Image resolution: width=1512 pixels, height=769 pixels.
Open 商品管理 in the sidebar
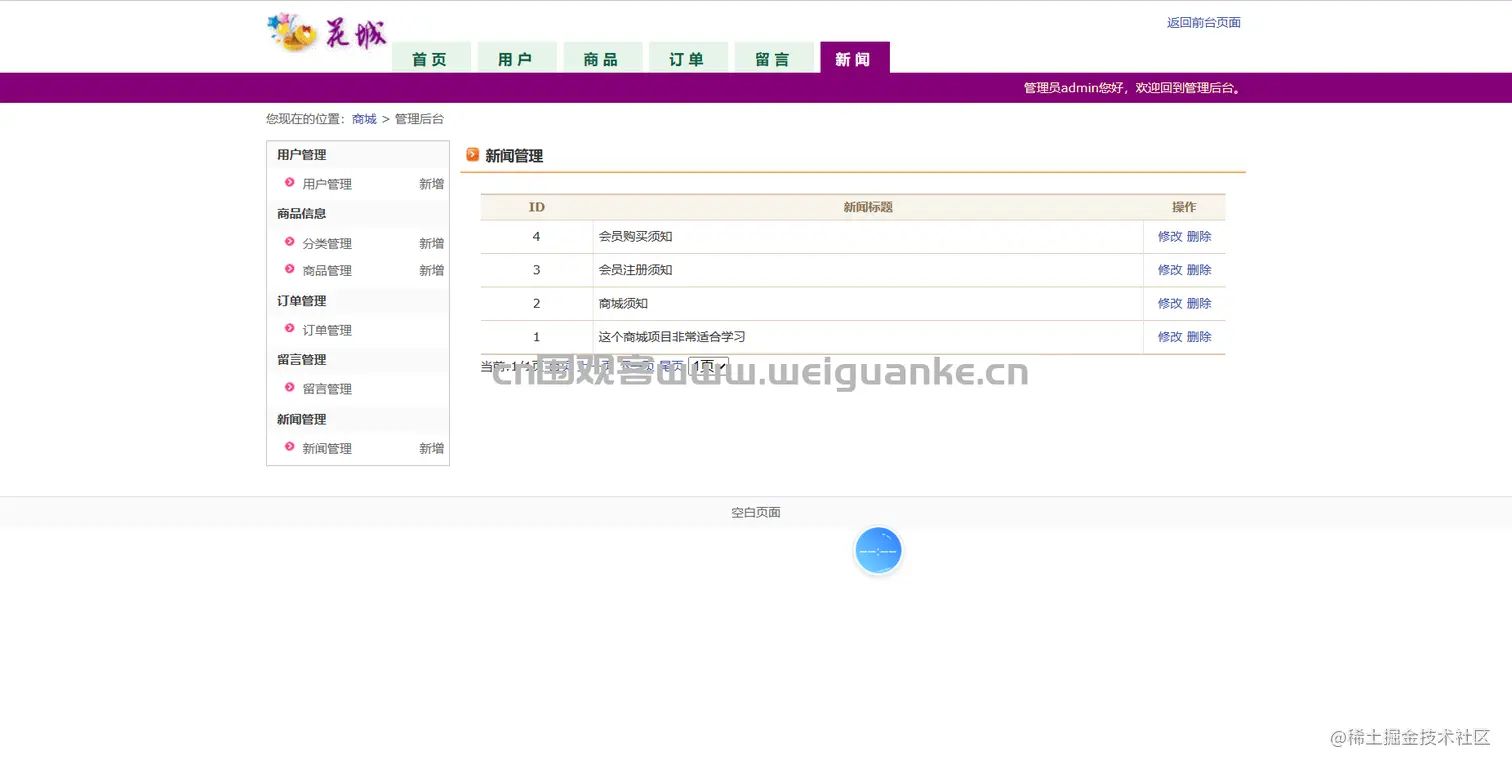327,271
